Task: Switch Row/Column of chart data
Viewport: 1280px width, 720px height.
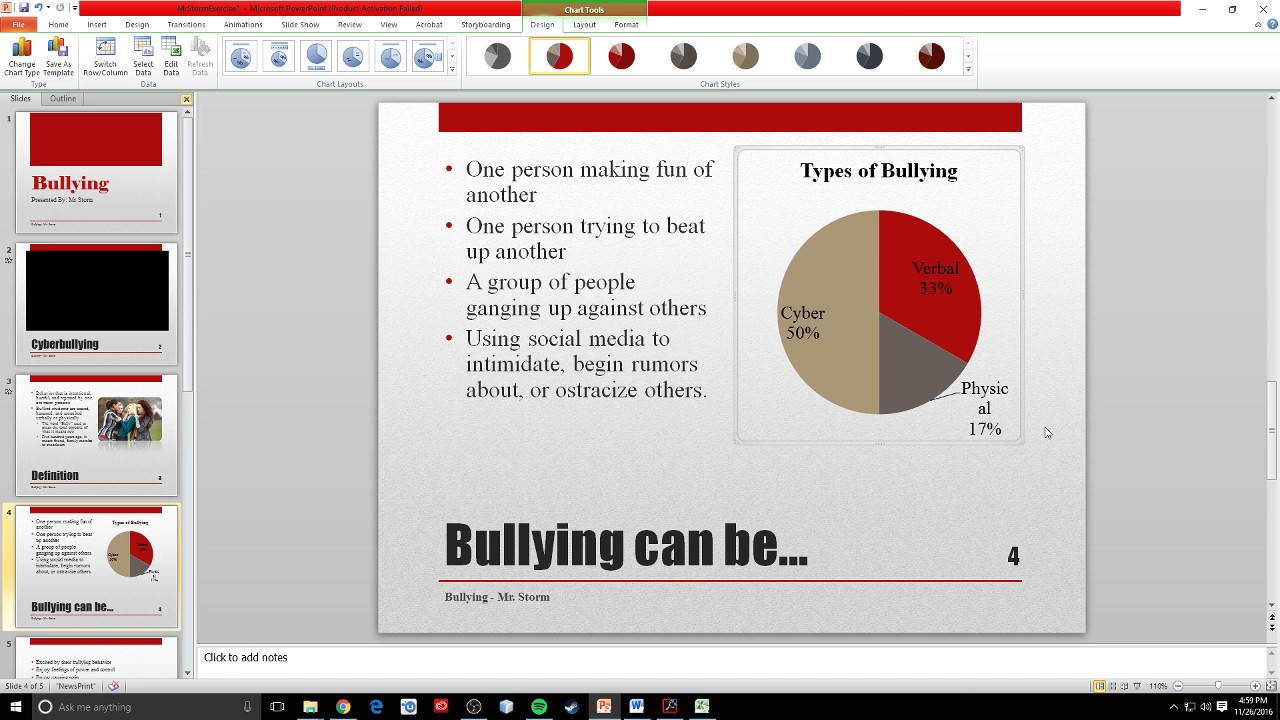Action: click(105, 56)
